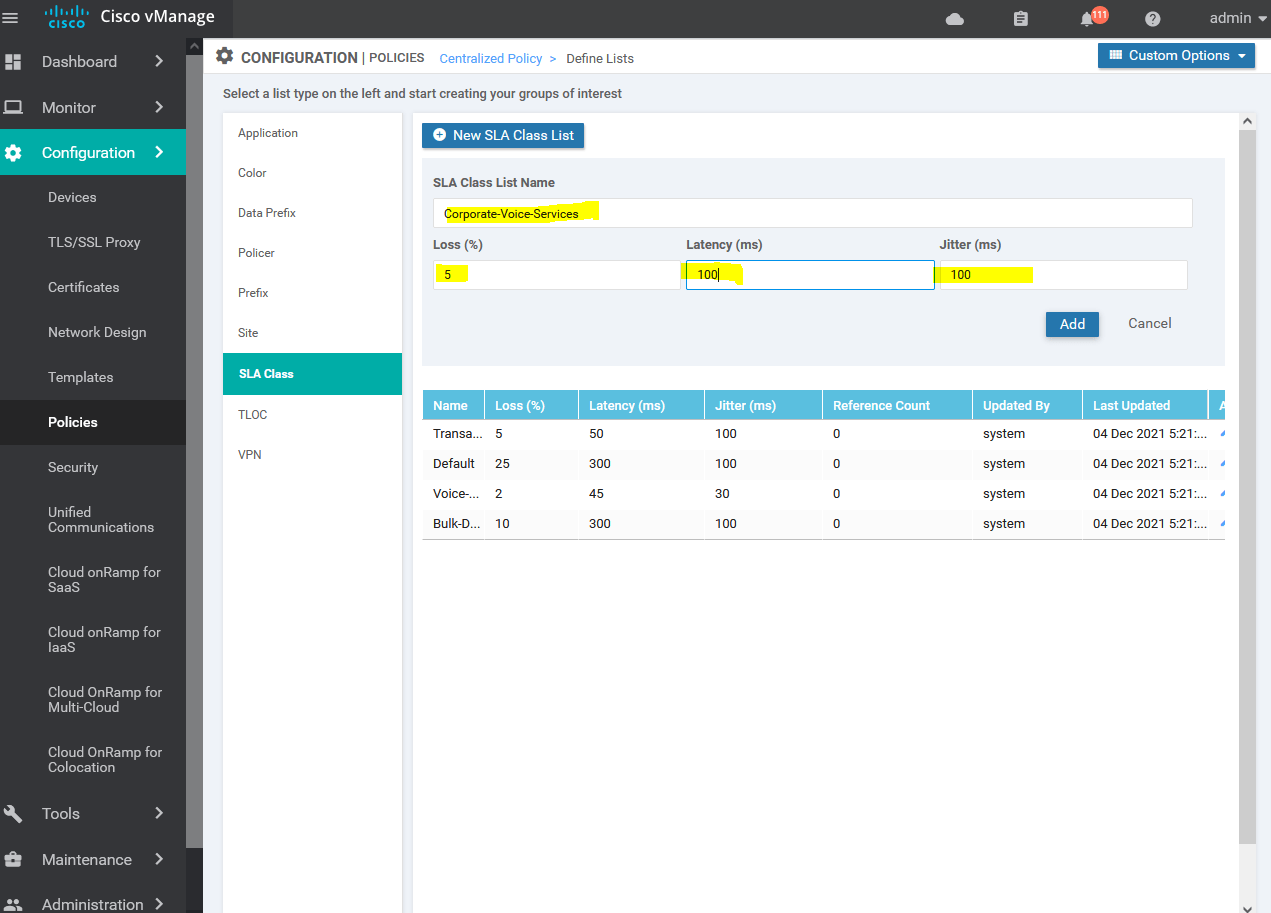Click the Tools wrench icon
Screen dimensions: 1271x913
pyautogui.click(x=13, y=814)
